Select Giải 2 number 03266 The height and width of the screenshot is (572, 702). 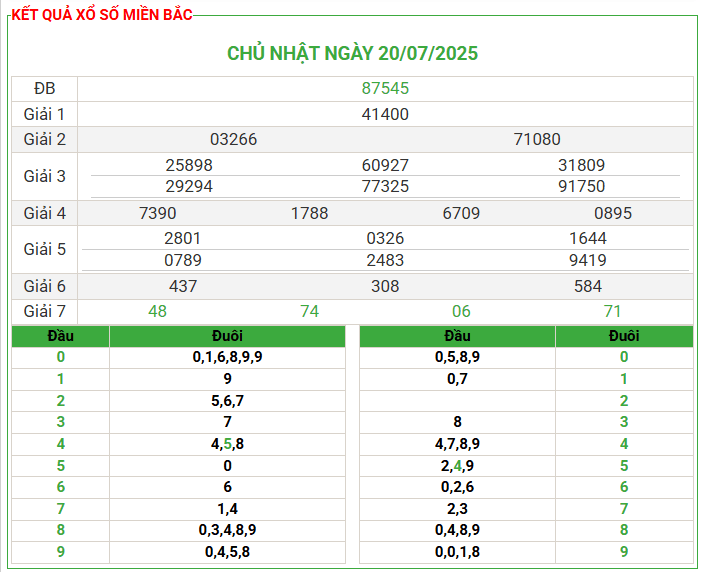pyautogui.click(x=233, y=139)
